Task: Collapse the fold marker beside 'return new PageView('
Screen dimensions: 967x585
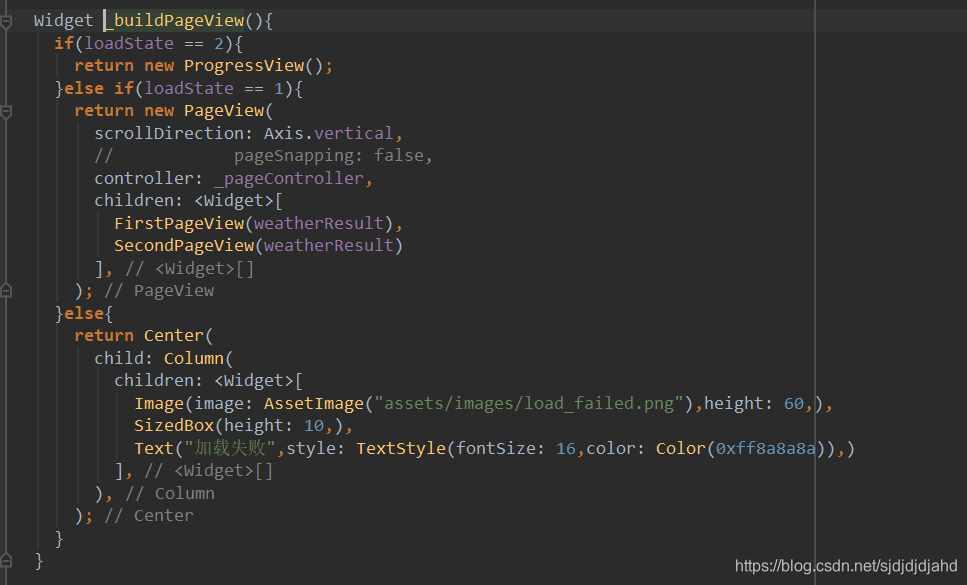Action: tap(6, 112)
